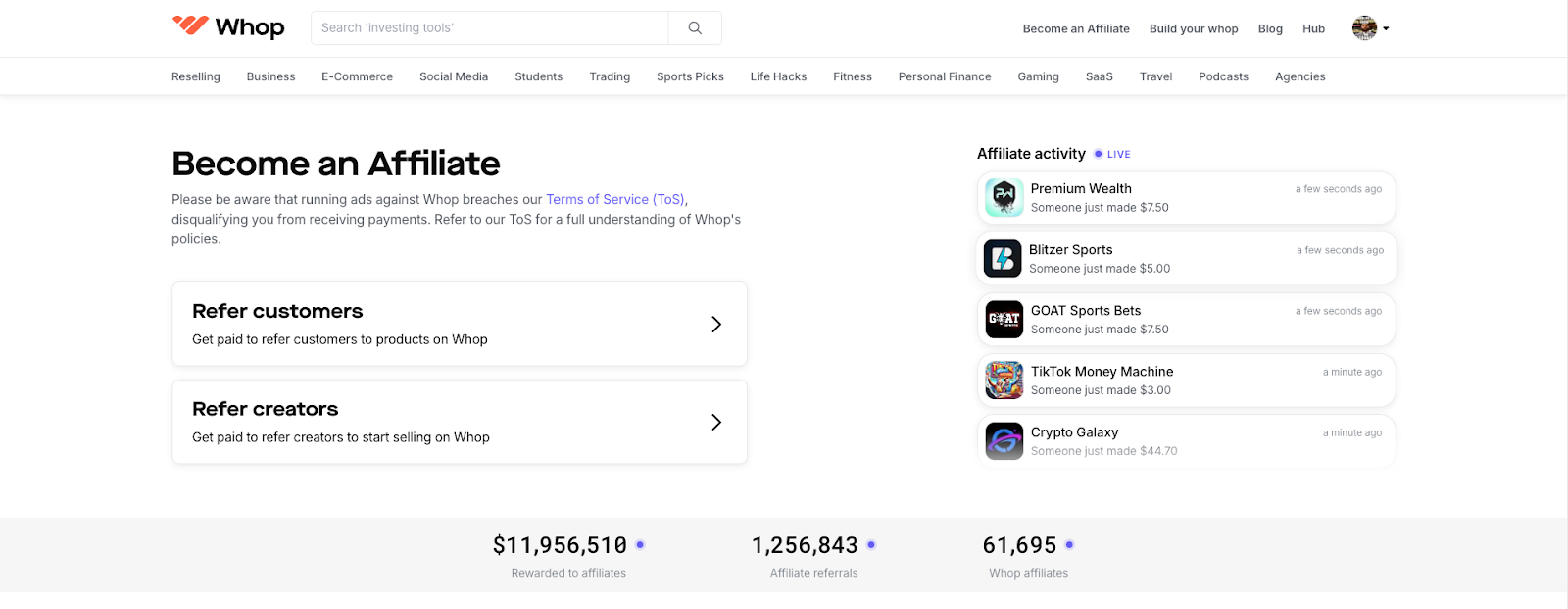Image resolution: width=1568 pixels, height=609 pixels.
Task: Open the Terms of Service link
Action: coord(614,199)
